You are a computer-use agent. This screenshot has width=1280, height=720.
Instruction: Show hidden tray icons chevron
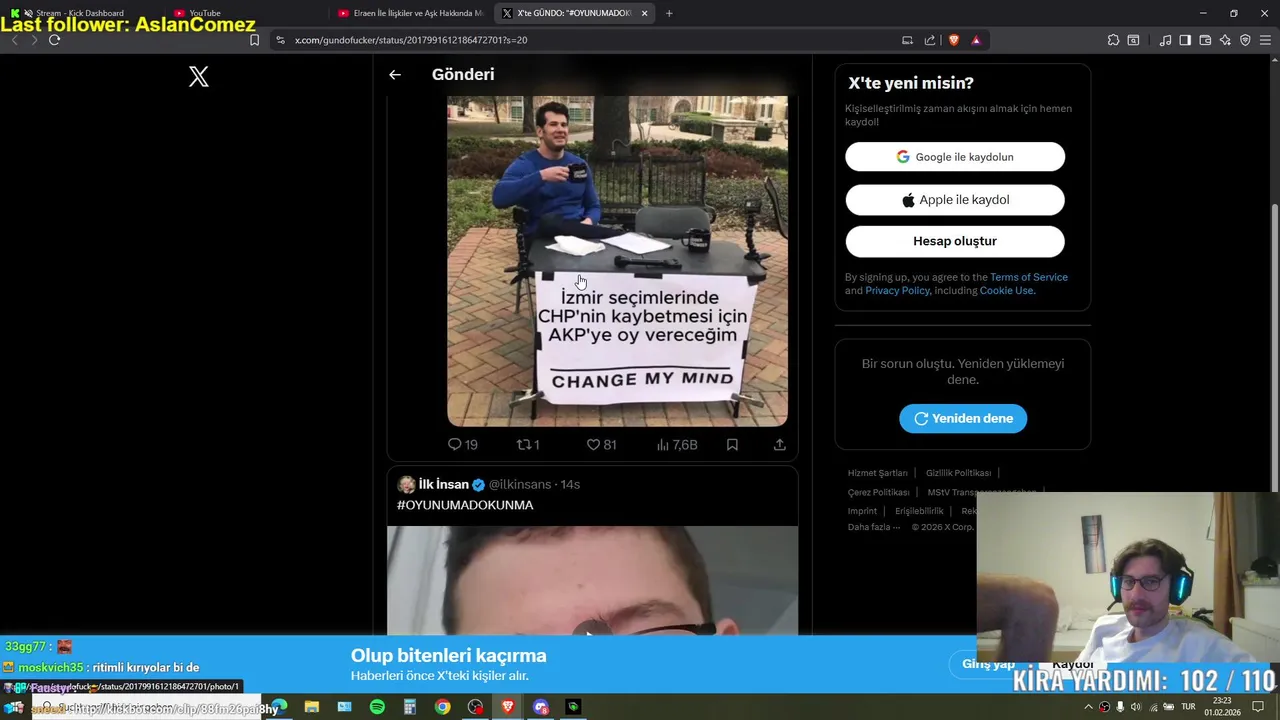[1089, 707]
